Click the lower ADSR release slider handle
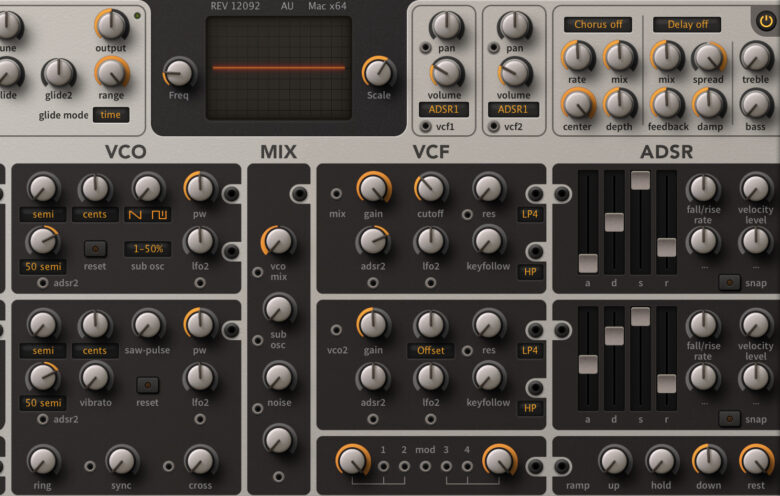 coord(667,384)
